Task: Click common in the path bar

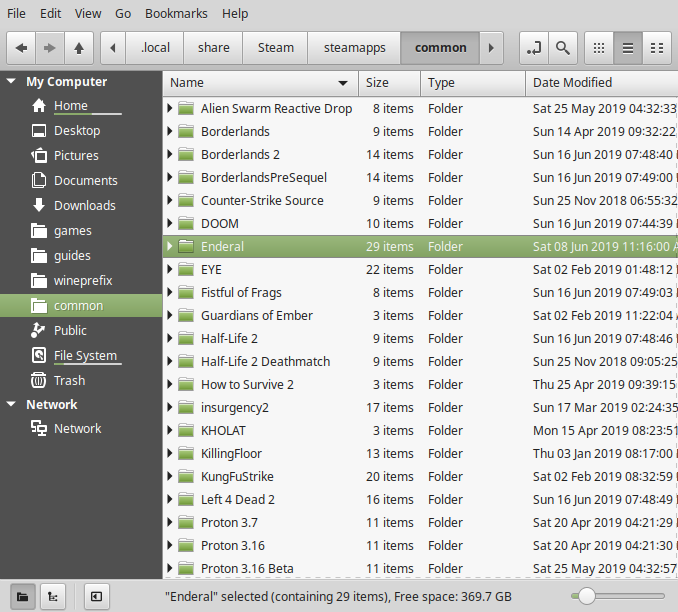Action: (x=440, y=48)
